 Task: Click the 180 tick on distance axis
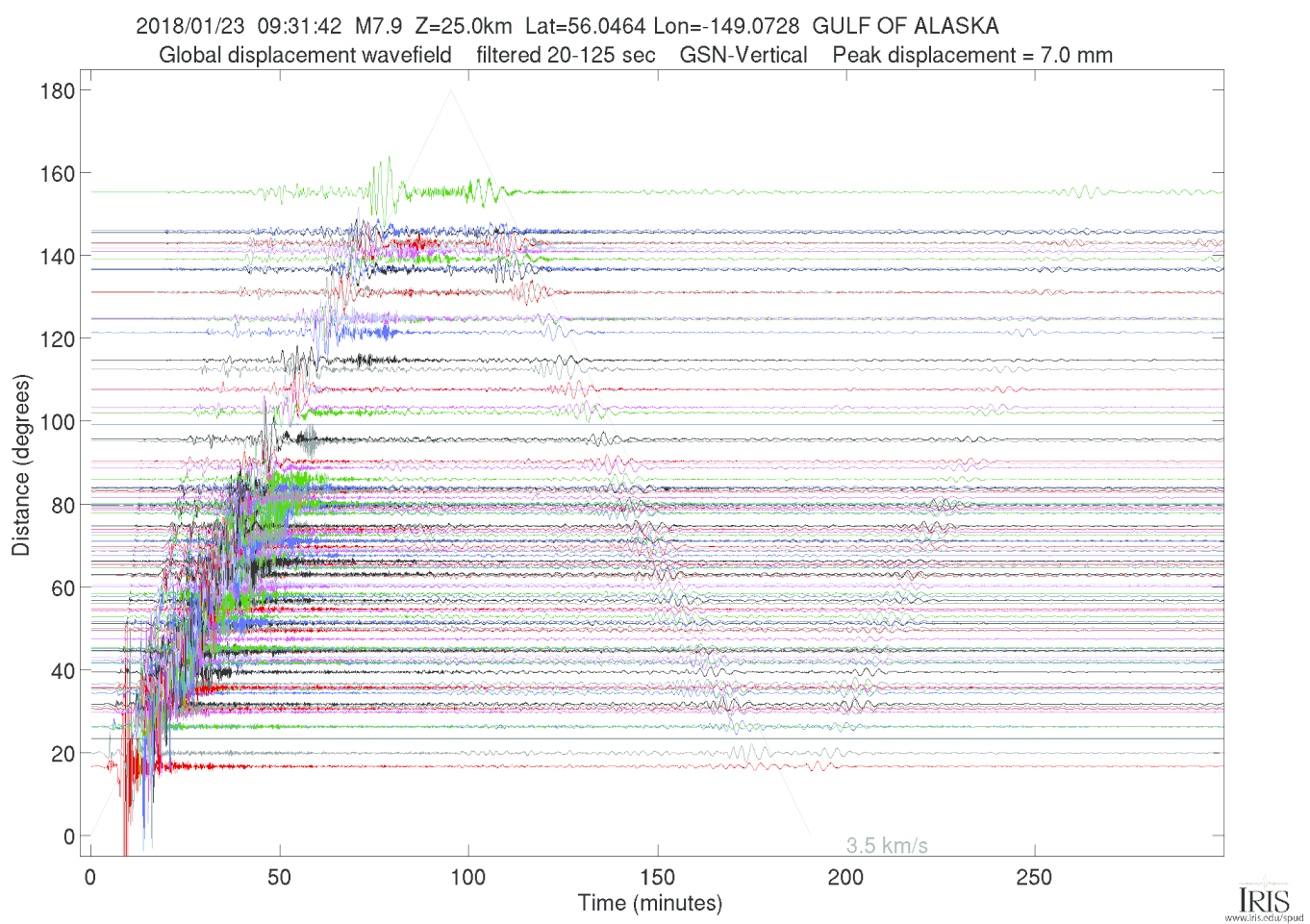click(57, 91)
